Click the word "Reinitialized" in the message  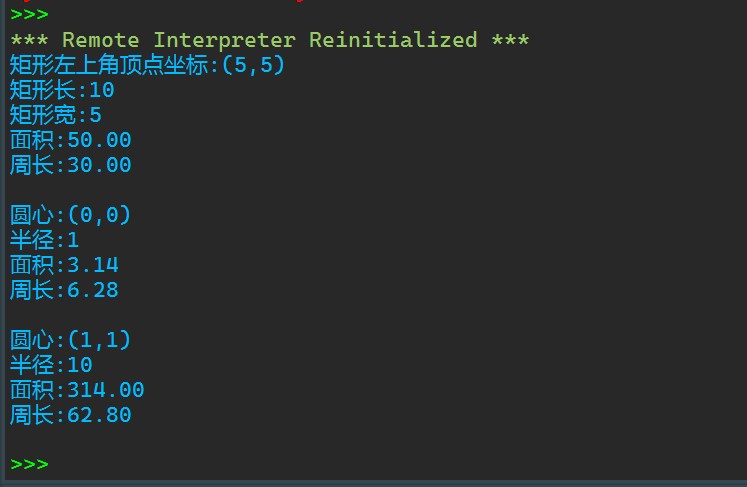coord(393,41)
